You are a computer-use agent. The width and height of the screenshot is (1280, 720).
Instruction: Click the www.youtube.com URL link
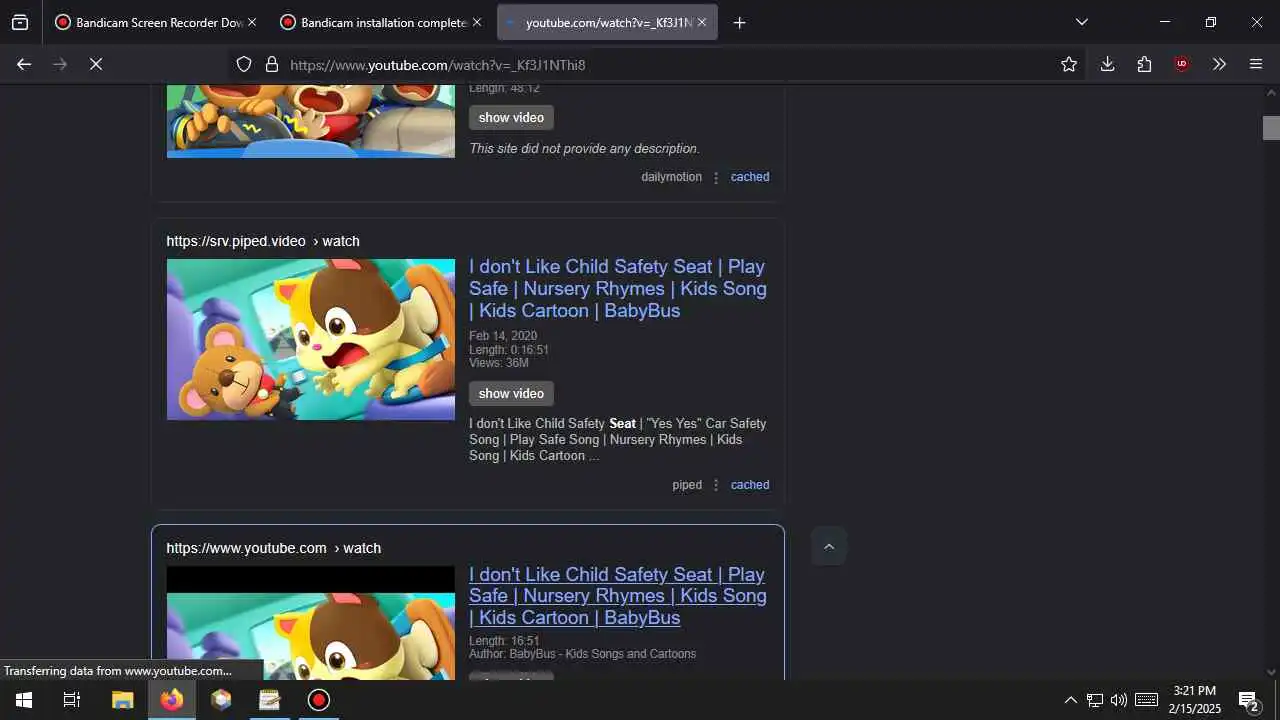[x=274, y=548]
